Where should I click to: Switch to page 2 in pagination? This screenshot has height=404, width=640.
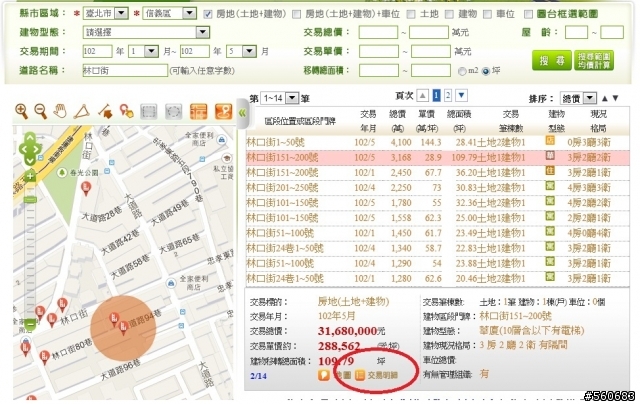(448, 96)
